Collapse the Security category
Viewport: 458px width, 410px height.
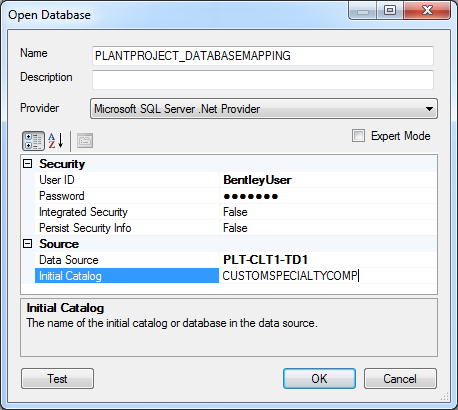point(28,164)
